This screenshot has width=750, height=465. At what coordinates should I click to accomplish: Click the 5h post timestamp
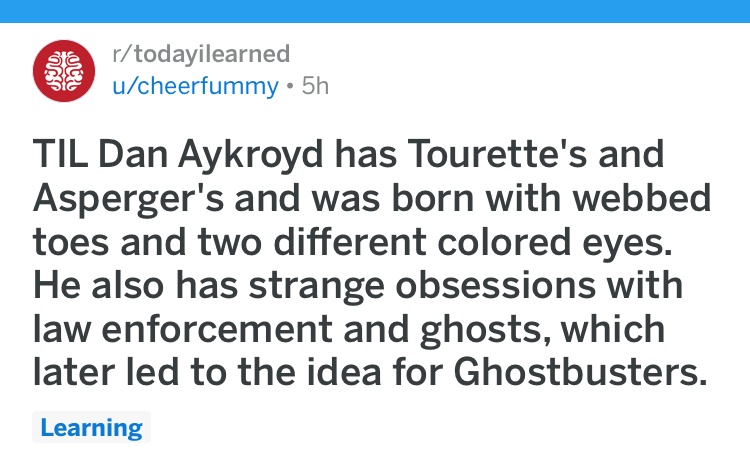pos(315,86)
